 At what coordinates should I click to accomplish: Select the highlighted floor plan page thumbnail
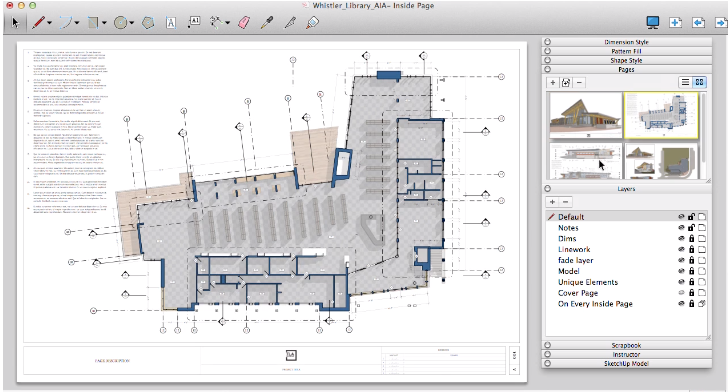(661, 115)
